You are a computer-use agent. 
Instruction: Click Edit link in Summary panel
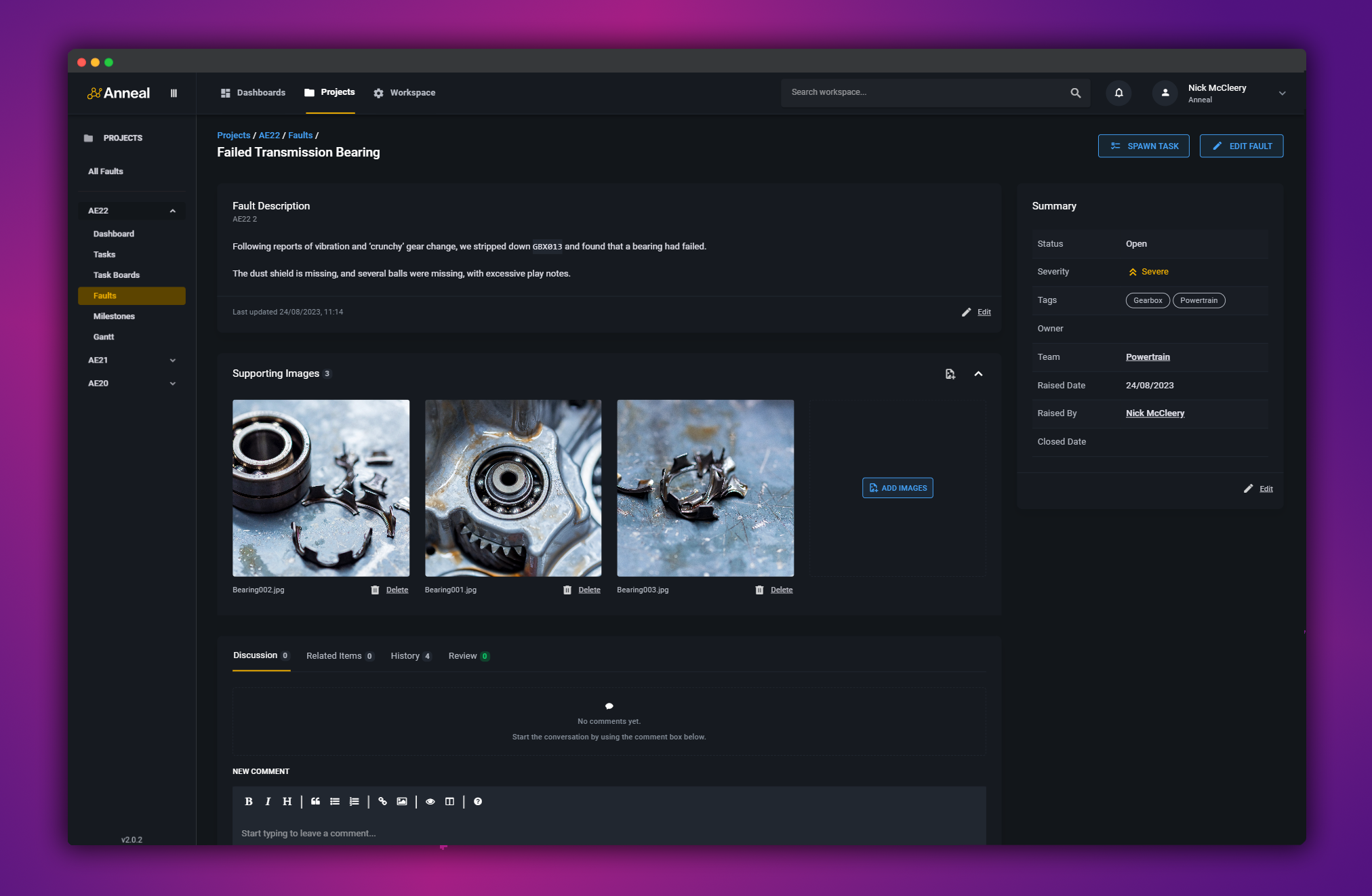(x=1266, y=489)
